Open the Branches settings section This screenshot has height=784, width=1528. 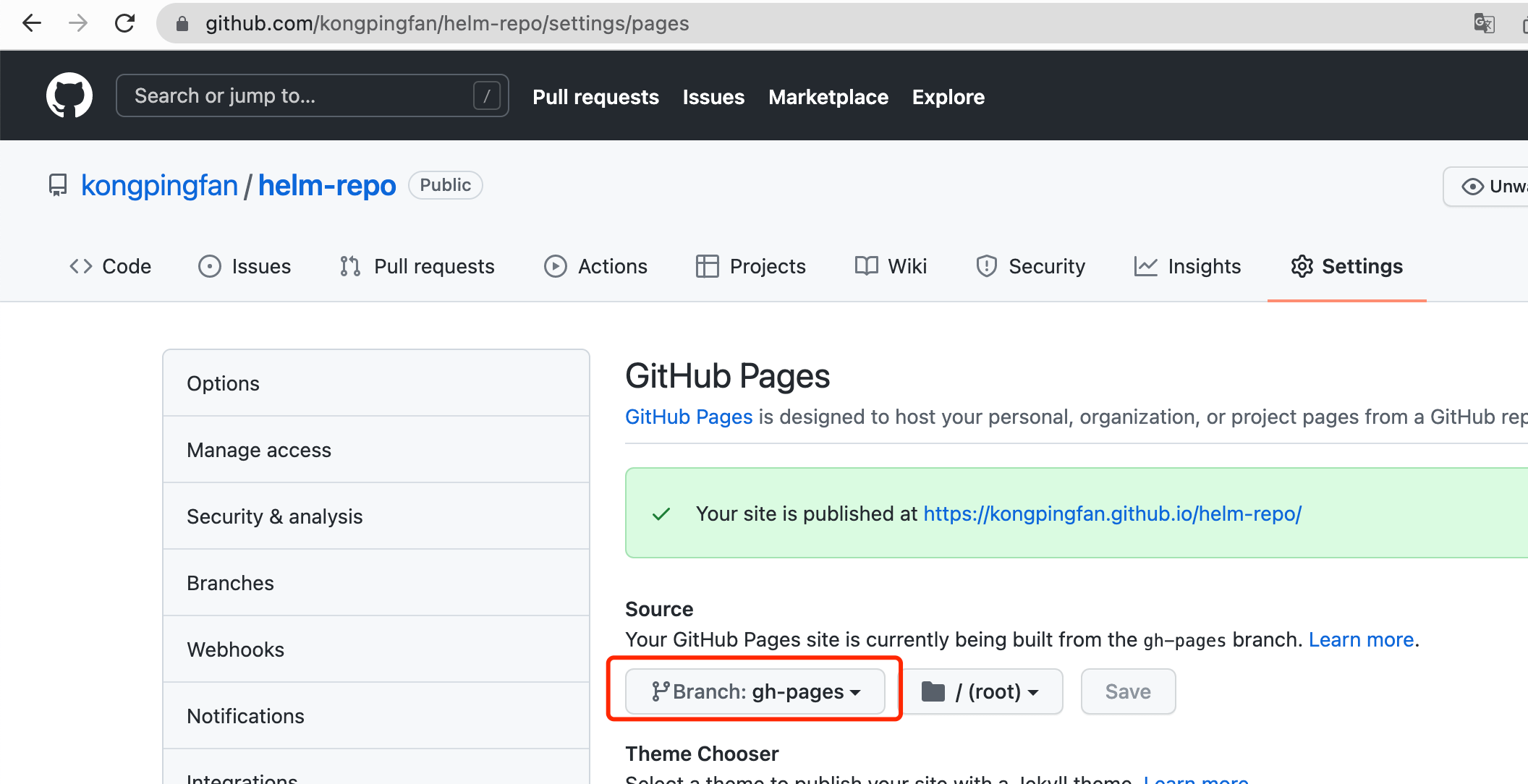tap(376, 583)
